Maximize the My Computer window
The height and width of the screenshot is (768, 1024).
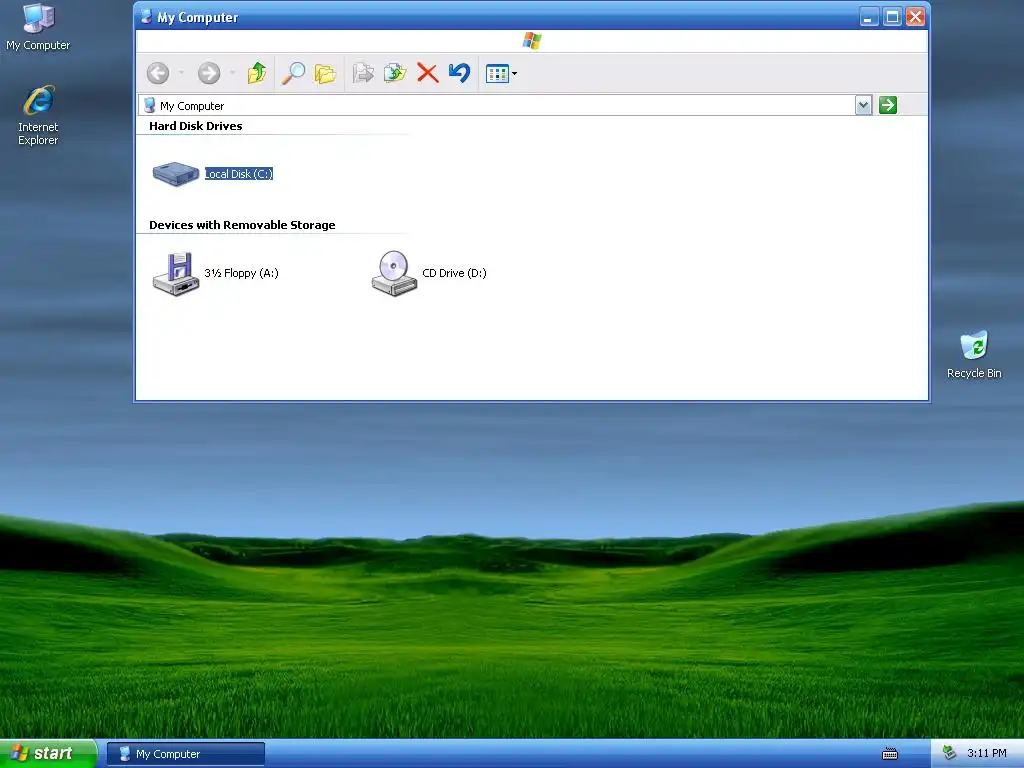click(892, 16)
